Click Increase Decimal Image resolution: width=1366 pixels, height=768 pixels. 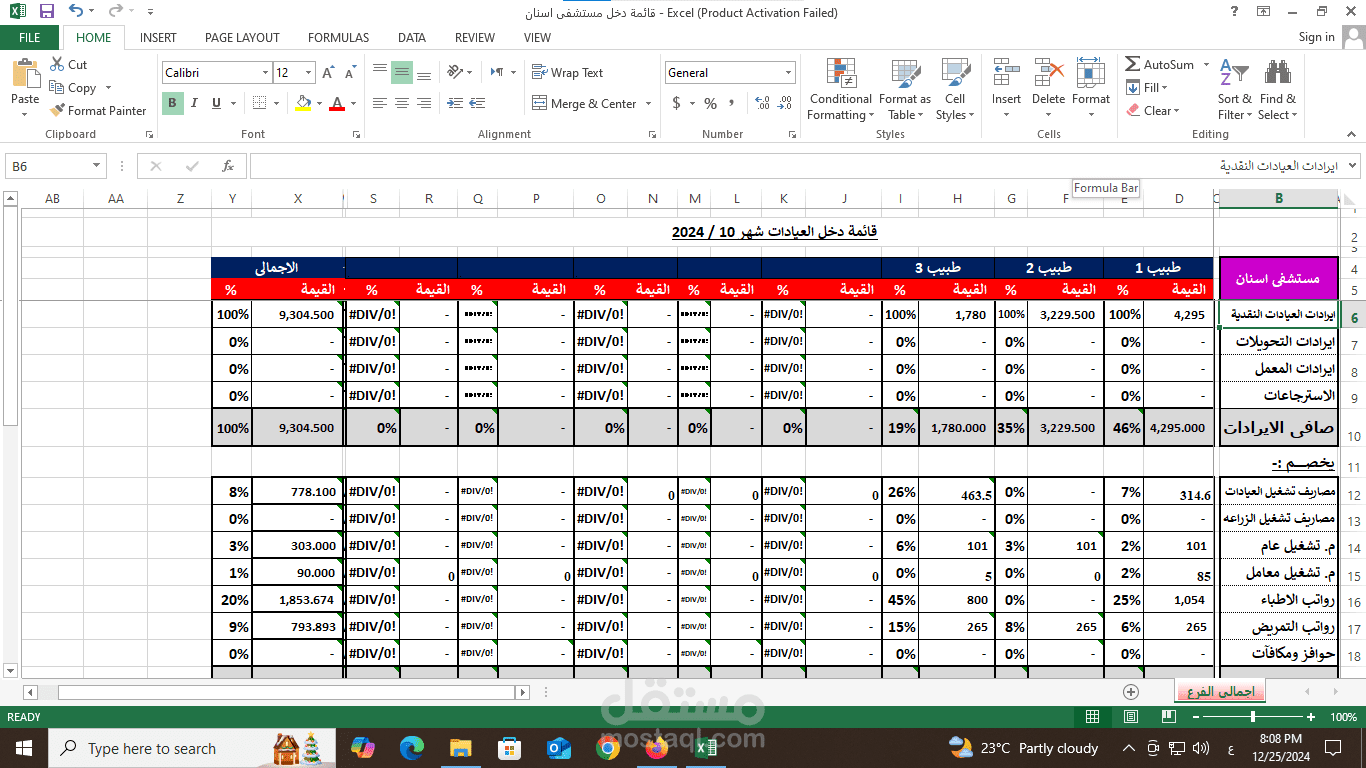[762, 103]
